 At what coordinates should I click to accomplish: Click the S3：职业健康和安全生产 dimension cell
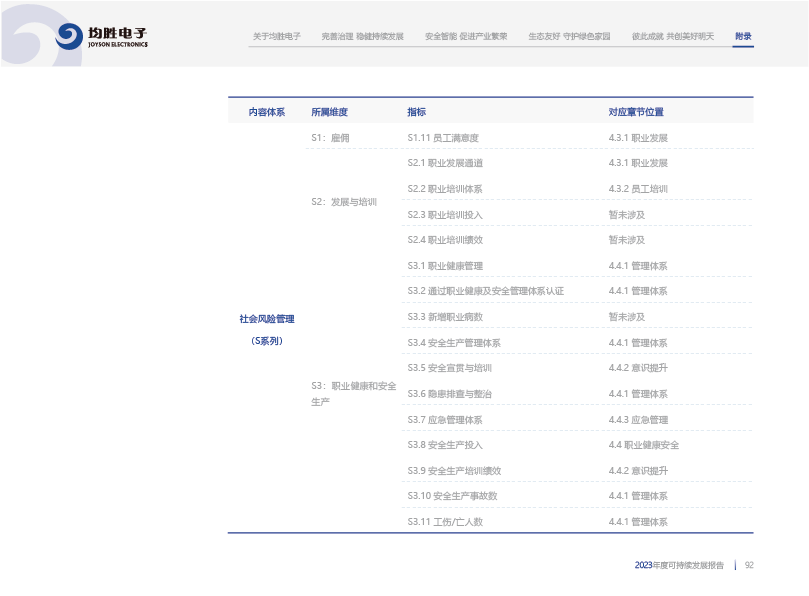(353, 393)
